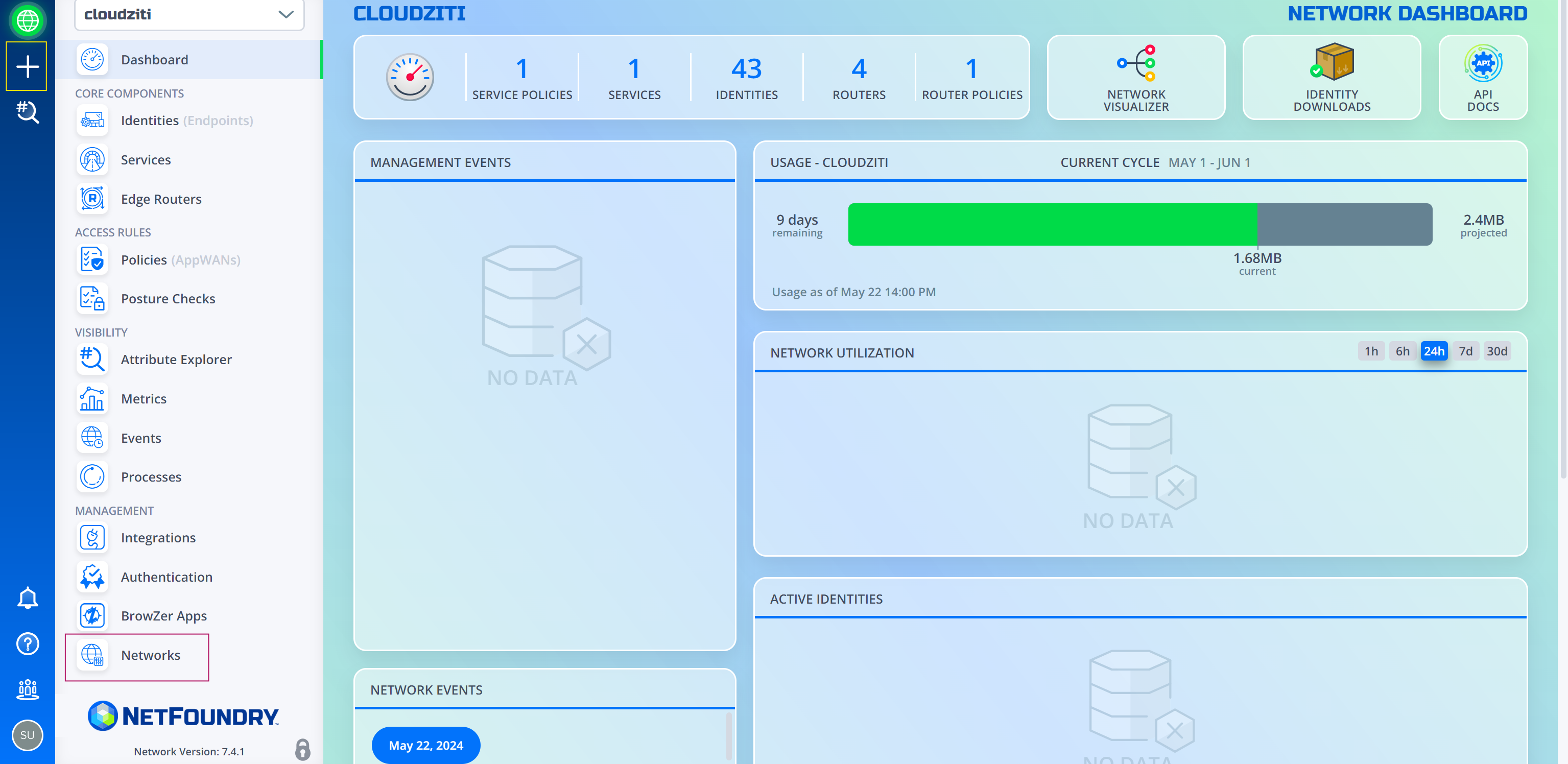The height and width of the screenshot is (764, 1568).
Task: Click the Processes circular icon
Action: click(x=92, y=476)
